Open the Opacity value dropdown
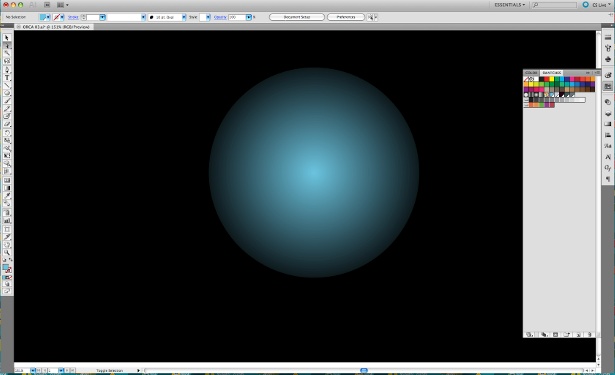Image resolution: width=615 pixels, height=375 pixels. click(249, 17)
